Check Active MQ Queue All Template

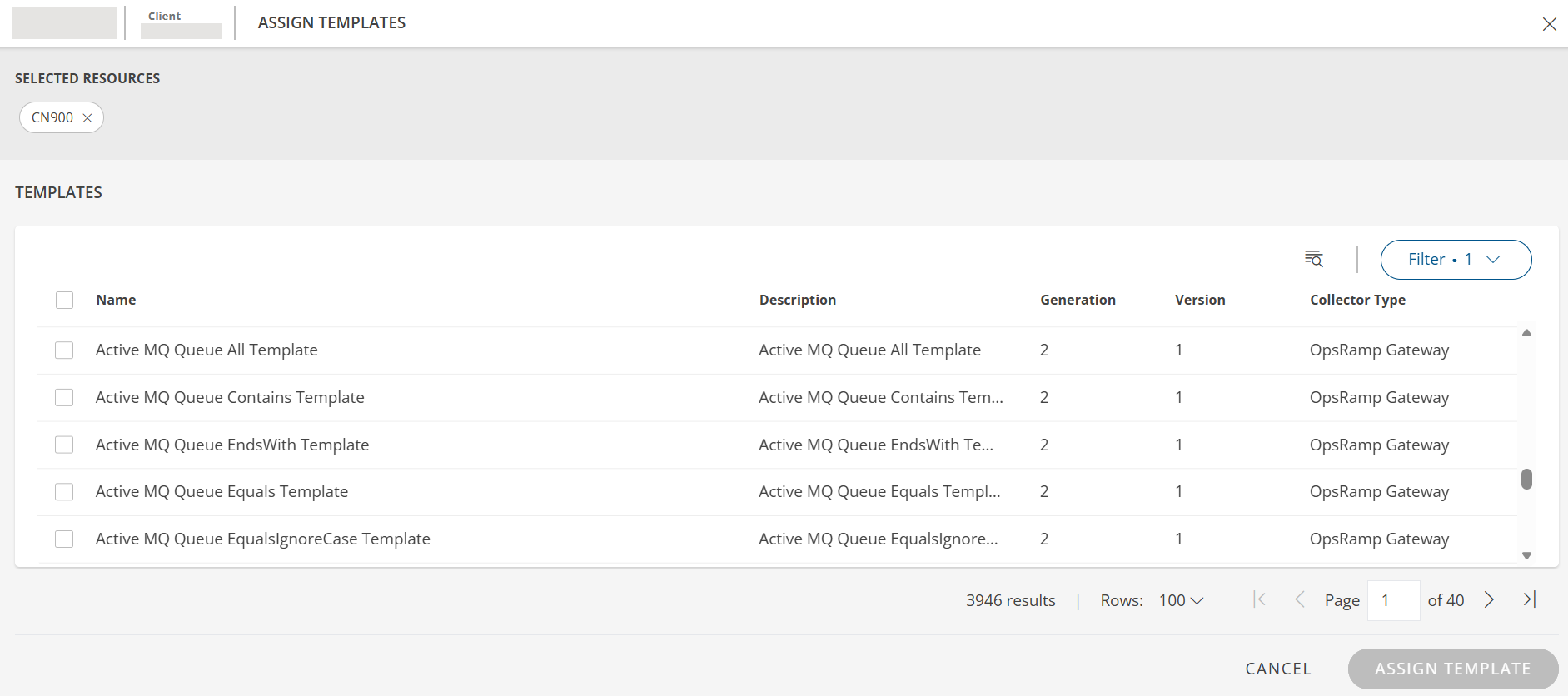click(64, 350)
